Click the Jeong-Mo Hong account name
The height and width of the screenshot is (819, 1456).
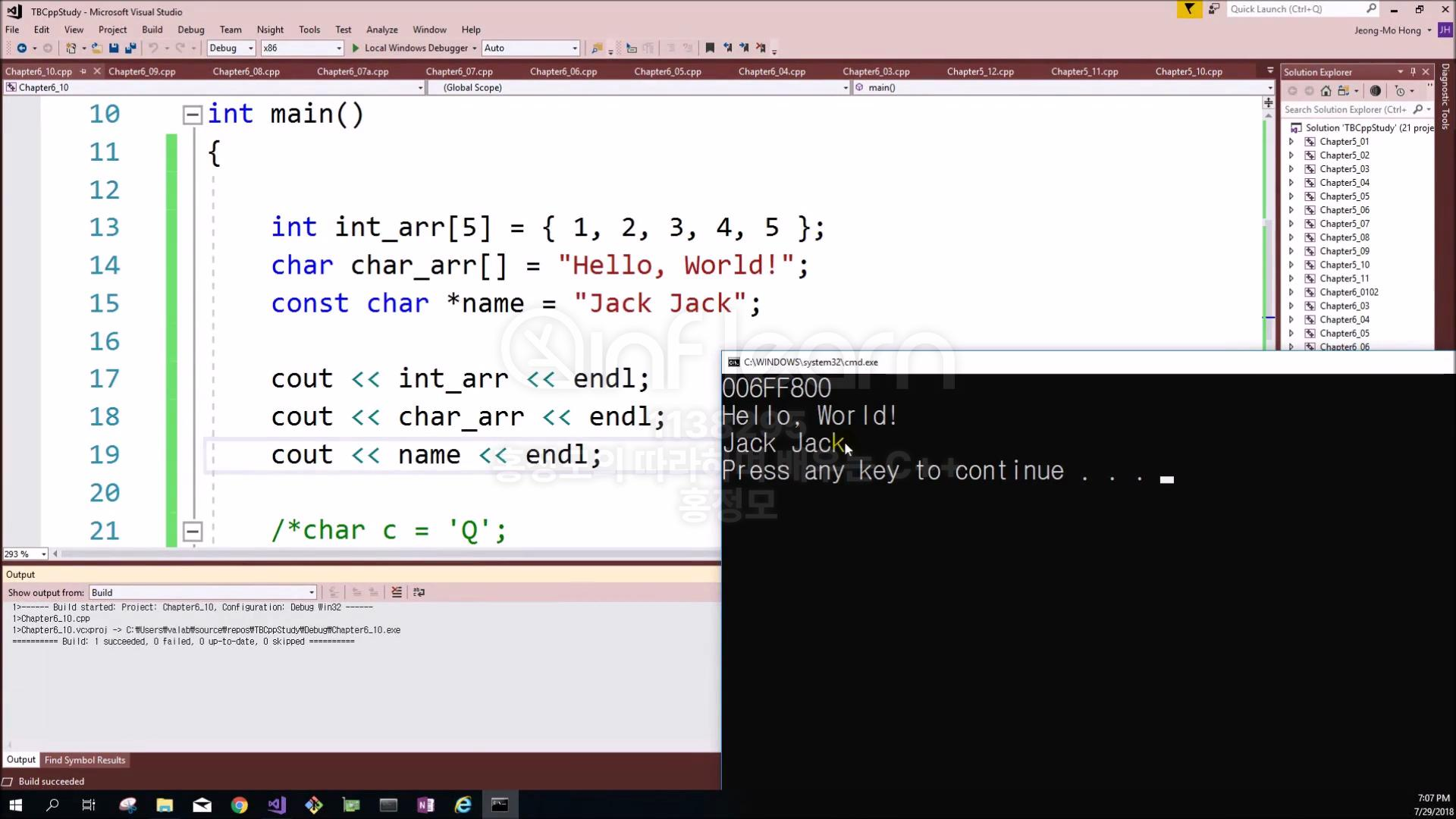[x=1387, y=30]
